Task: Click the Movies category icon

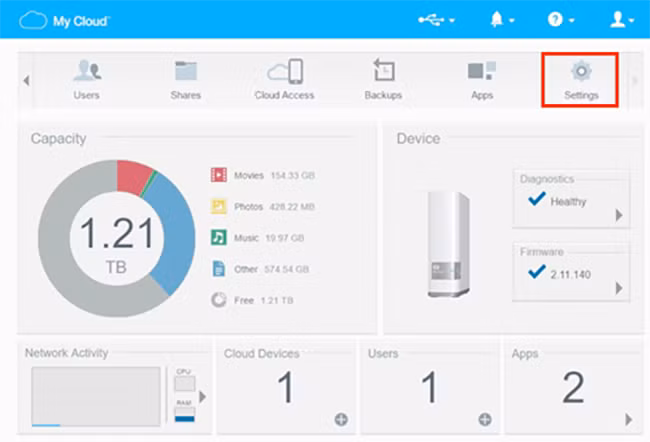Action: [218, 175]
